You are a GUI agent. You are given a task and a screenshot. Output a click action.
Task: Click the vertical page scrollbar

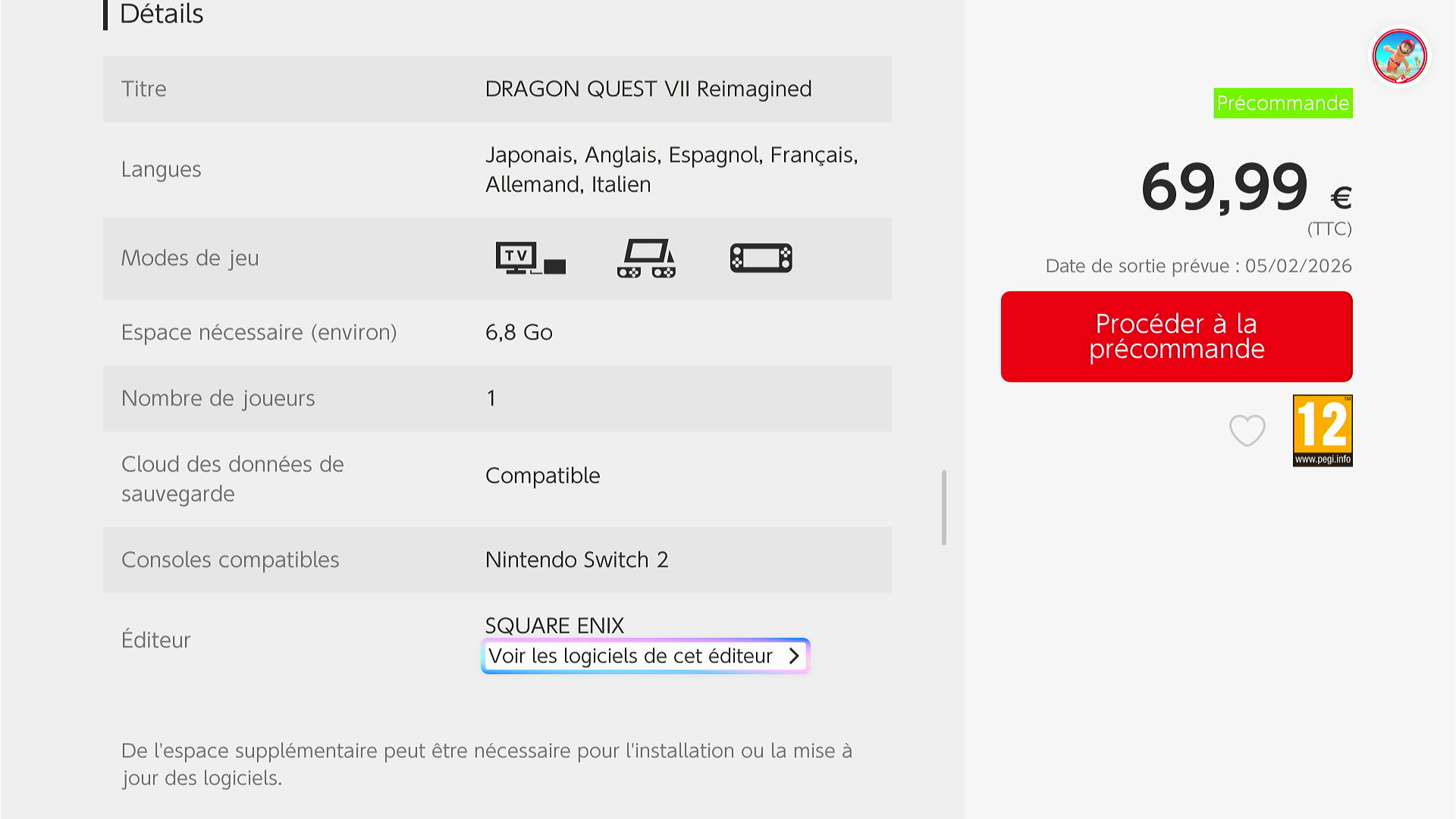tap(943, 507)
